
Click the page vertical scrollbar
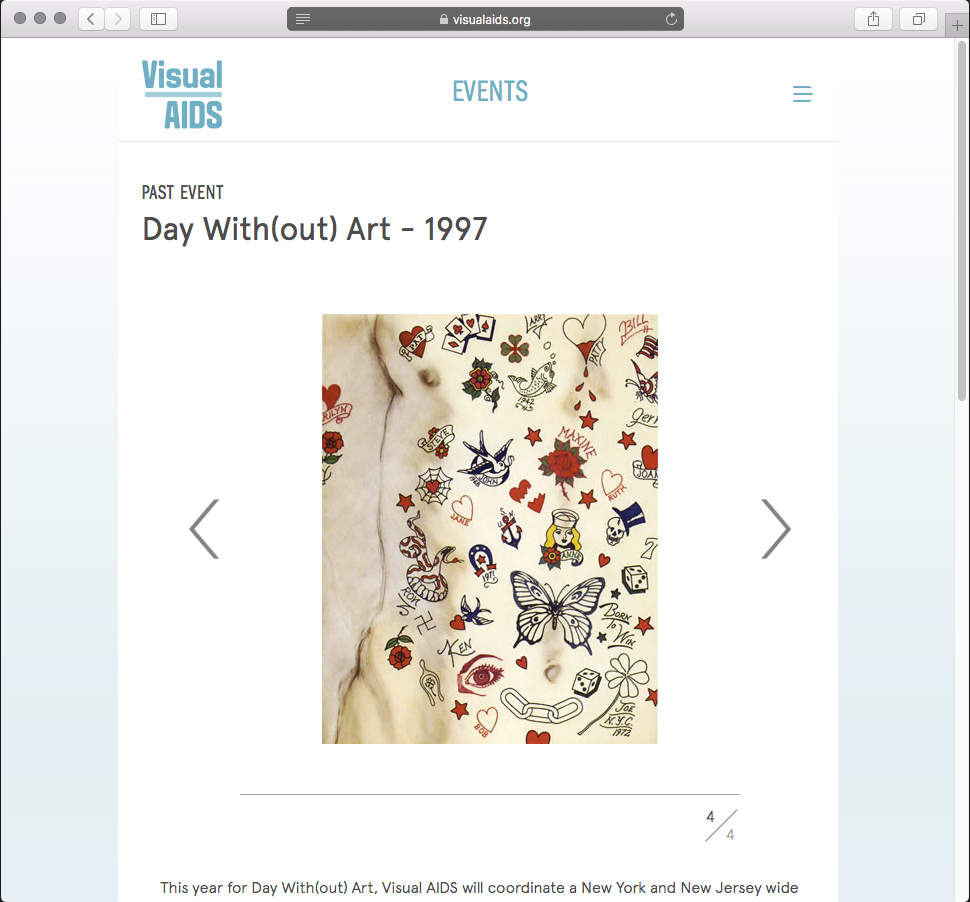(x=962, y=223)
